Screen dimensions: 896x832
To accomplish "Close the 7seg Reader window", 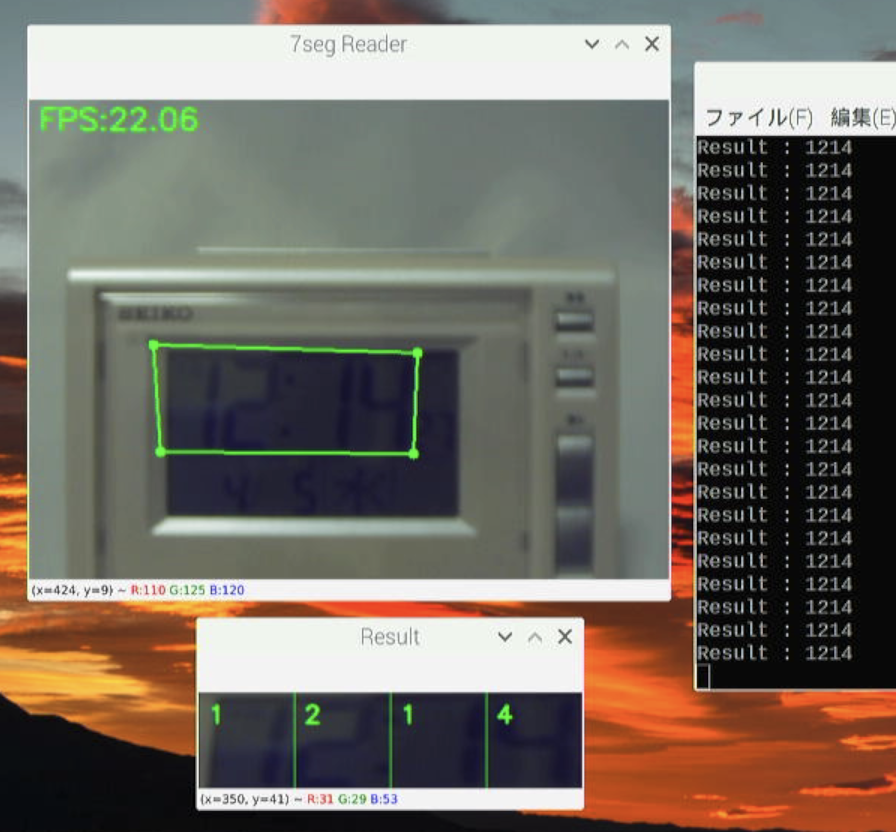I will 652,44.
